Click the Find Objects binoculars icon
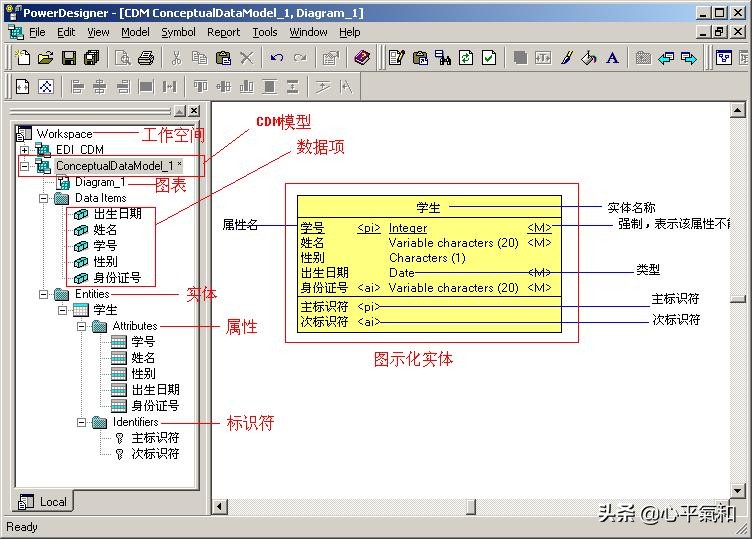 click(443, 58)
